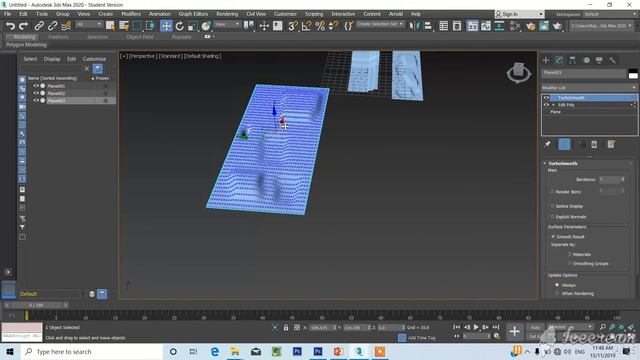Open the Rendering menu

tap(227, 14)
